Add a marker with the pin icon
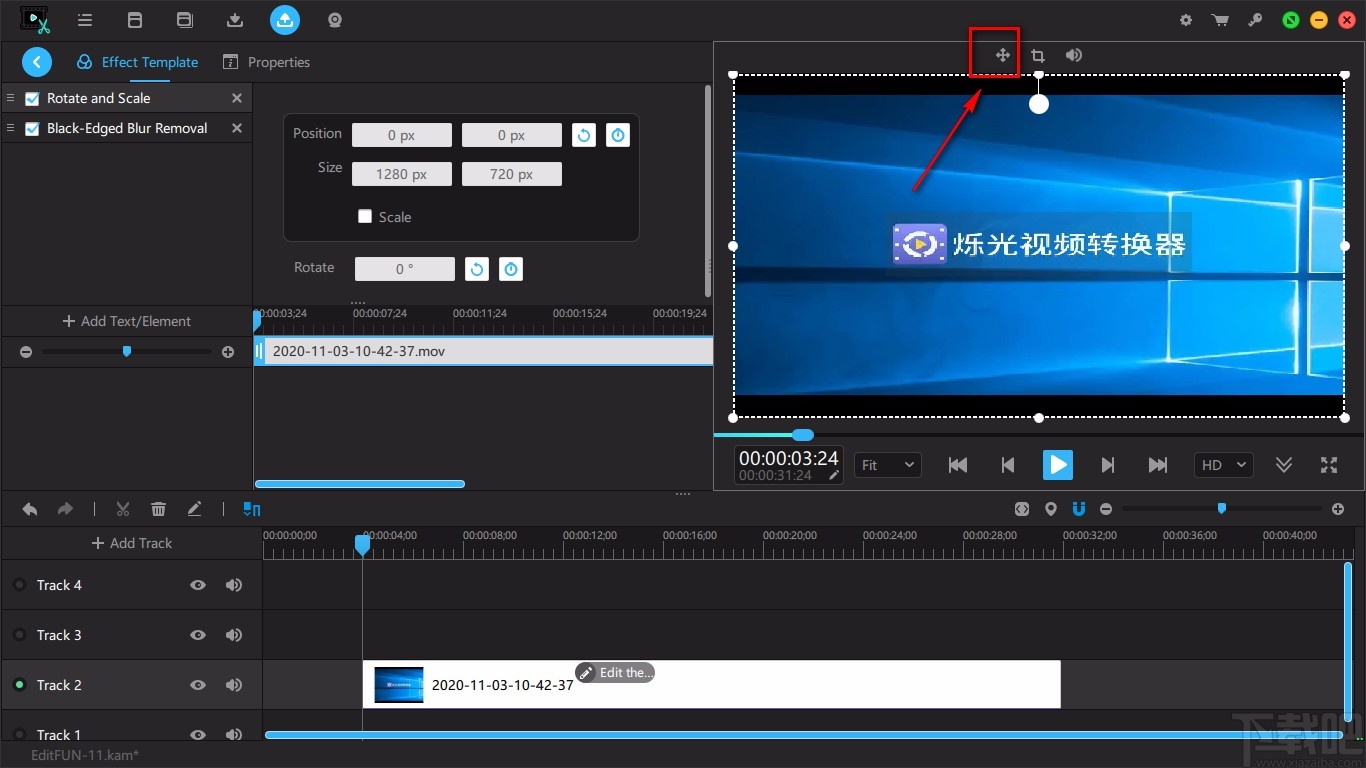This screenshot has height=768, width=1366. point(1051,509)
